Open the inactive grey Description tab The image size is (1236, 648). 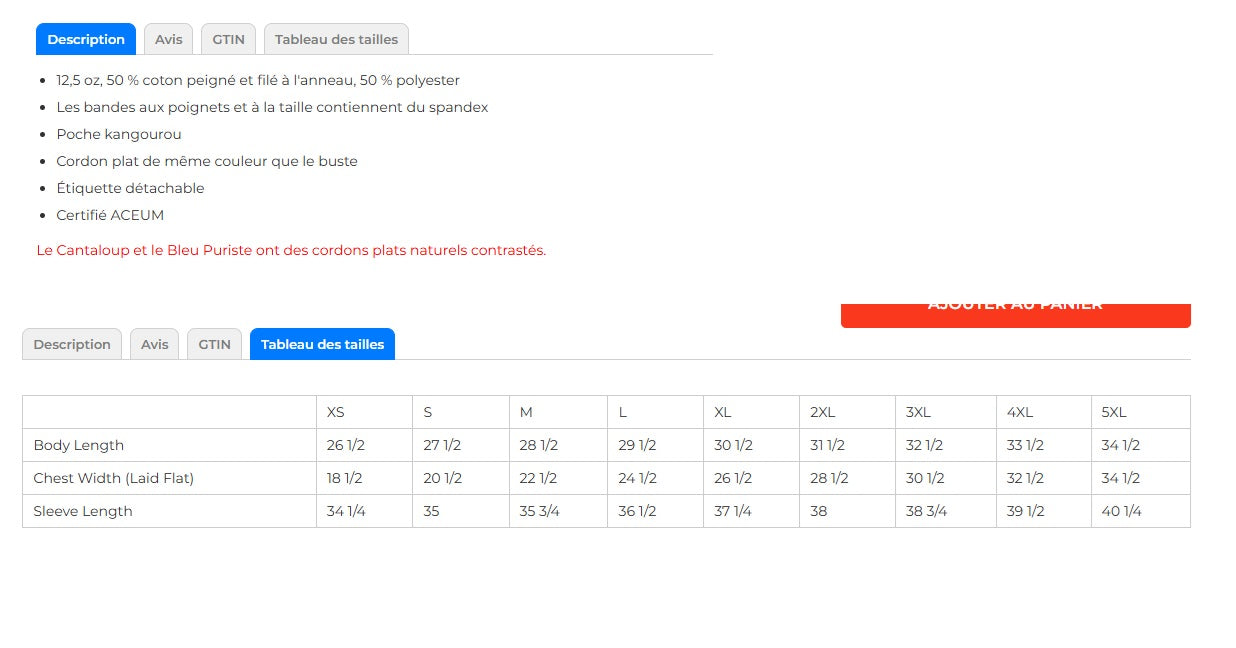(72, 344)
